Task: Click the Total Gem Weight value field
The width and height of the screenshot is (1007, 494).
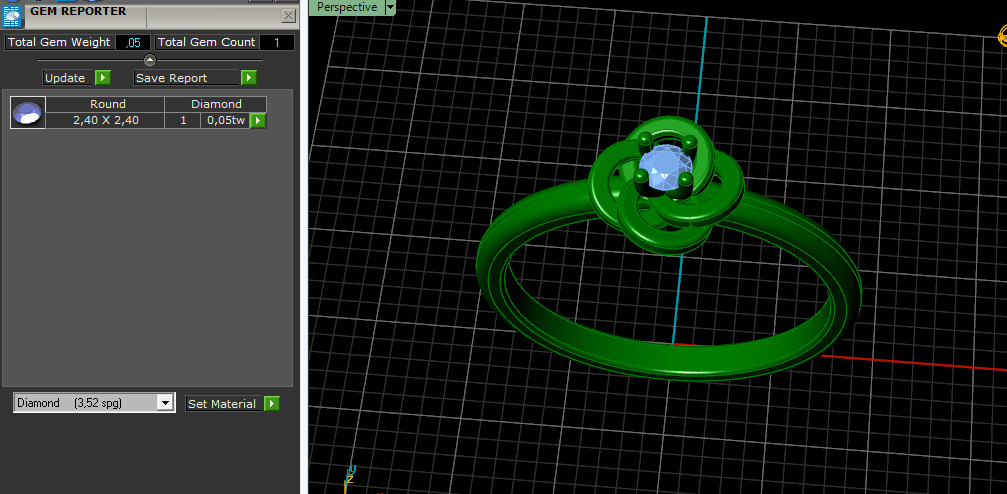Action: click(x=133, y=42)
